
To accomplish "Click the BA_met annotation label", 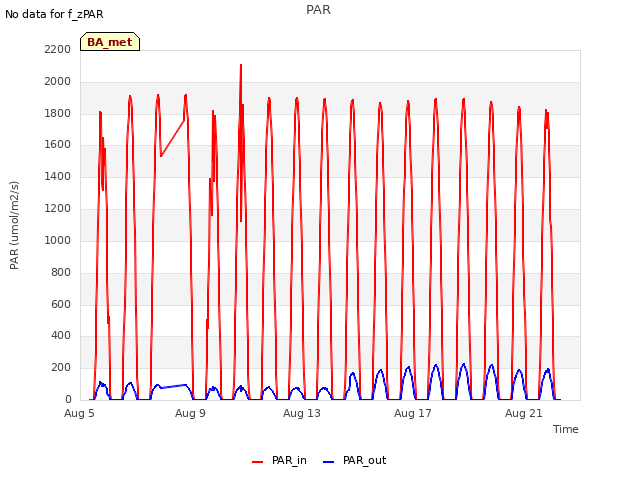I will [x=110, y=42].
